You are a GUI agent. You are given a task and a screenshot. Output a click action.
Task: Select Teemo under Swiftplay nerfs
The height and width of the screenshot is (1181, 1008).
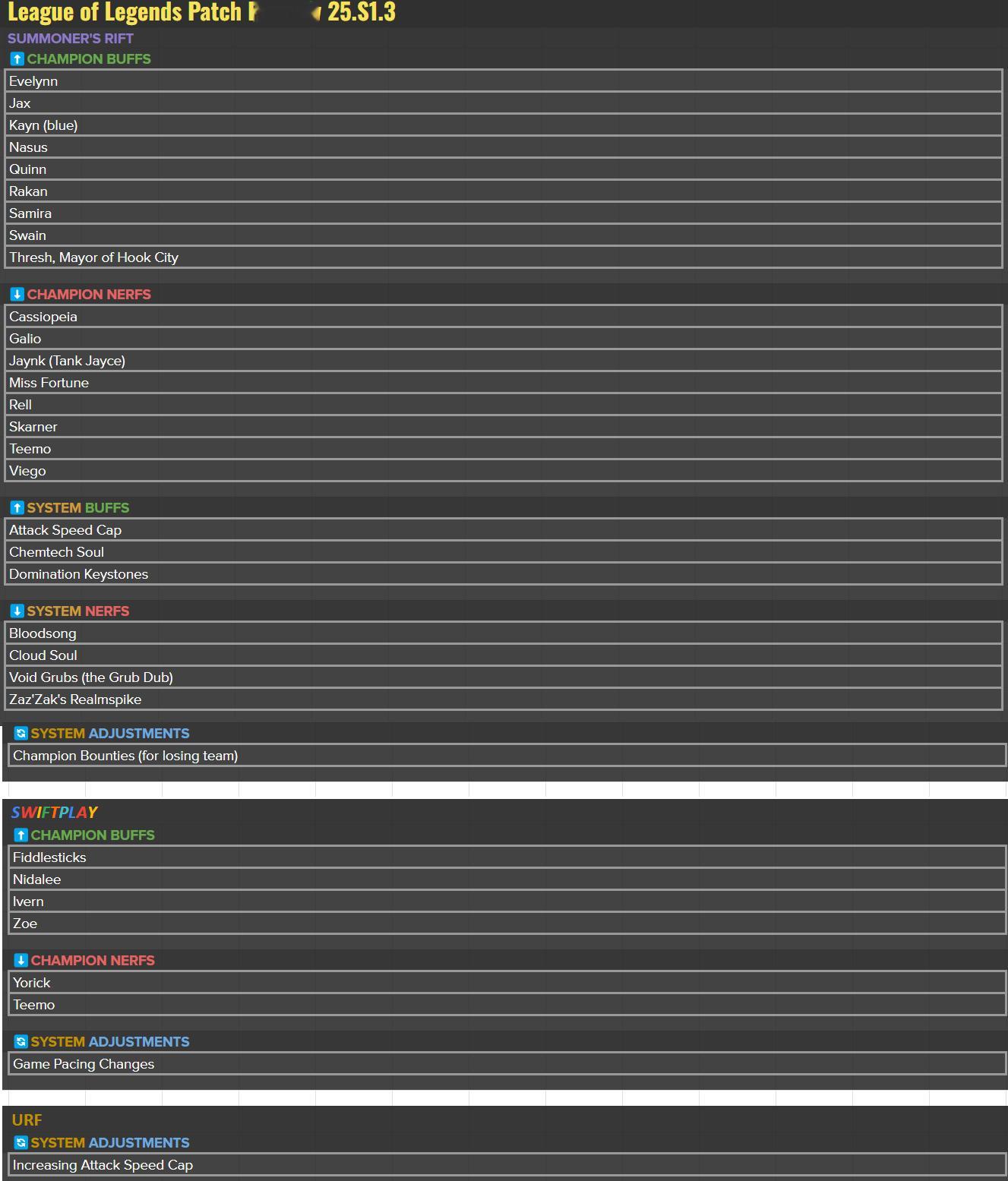pyautogui.click(x=507, y=1005)
